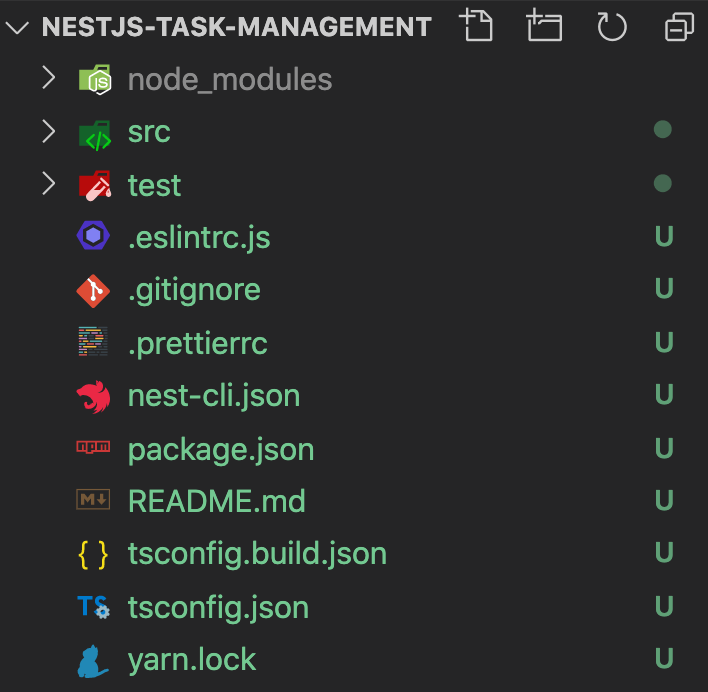Click the ESLint icon beside .eslintrc.js
This screenshot has height=692, width=708.
click(x=94, y=237)
